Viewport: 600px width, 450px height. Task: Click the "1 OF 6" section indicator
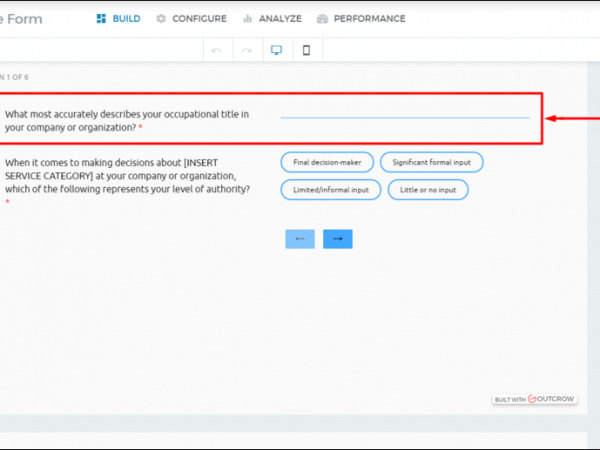(15, 77)
